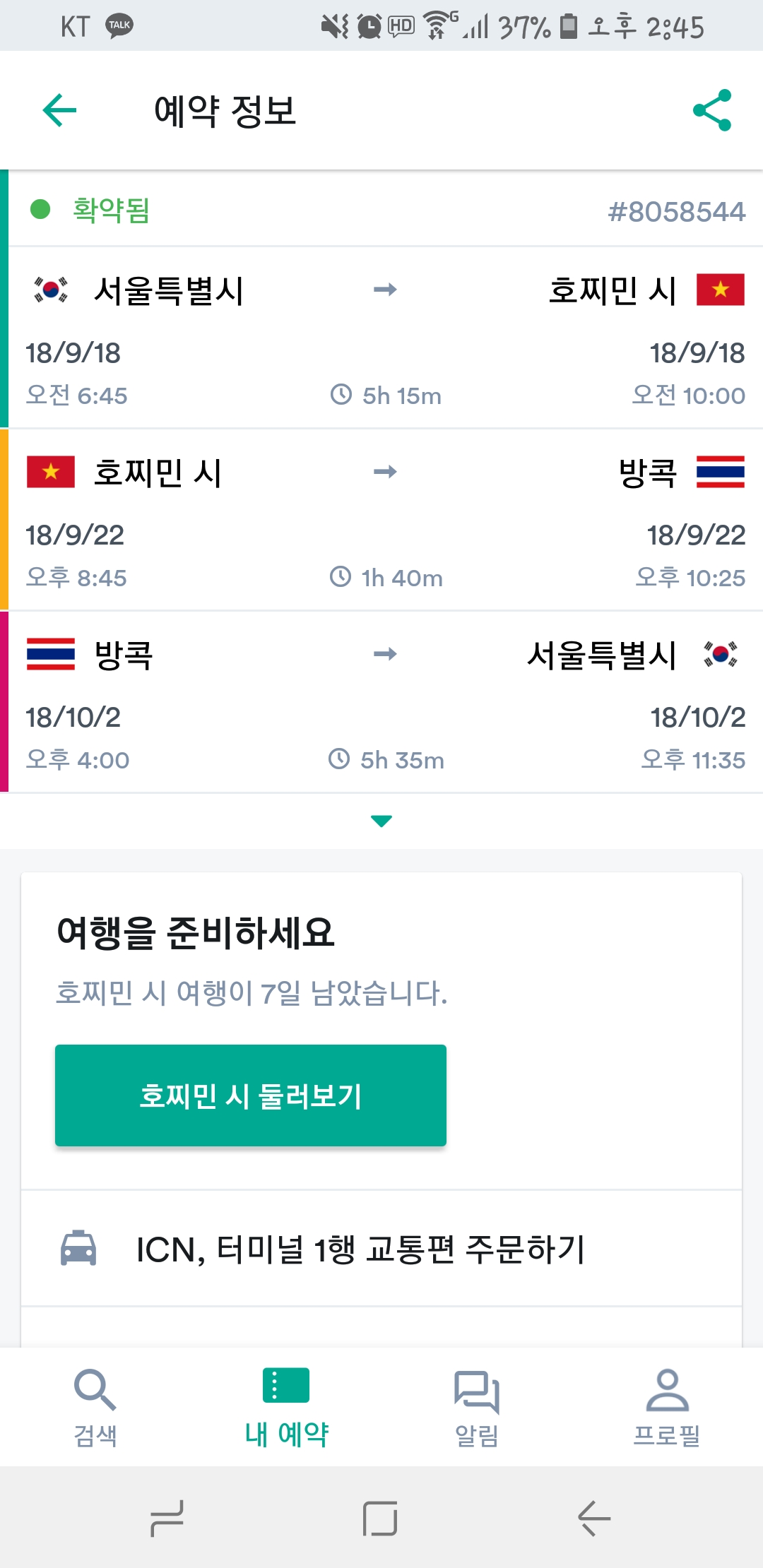Screen dimensions: 763x1568
Task: Open the Seoul to Ho Chi Minh flight segment
Action: pyautogui.click(x=385, y=338)
